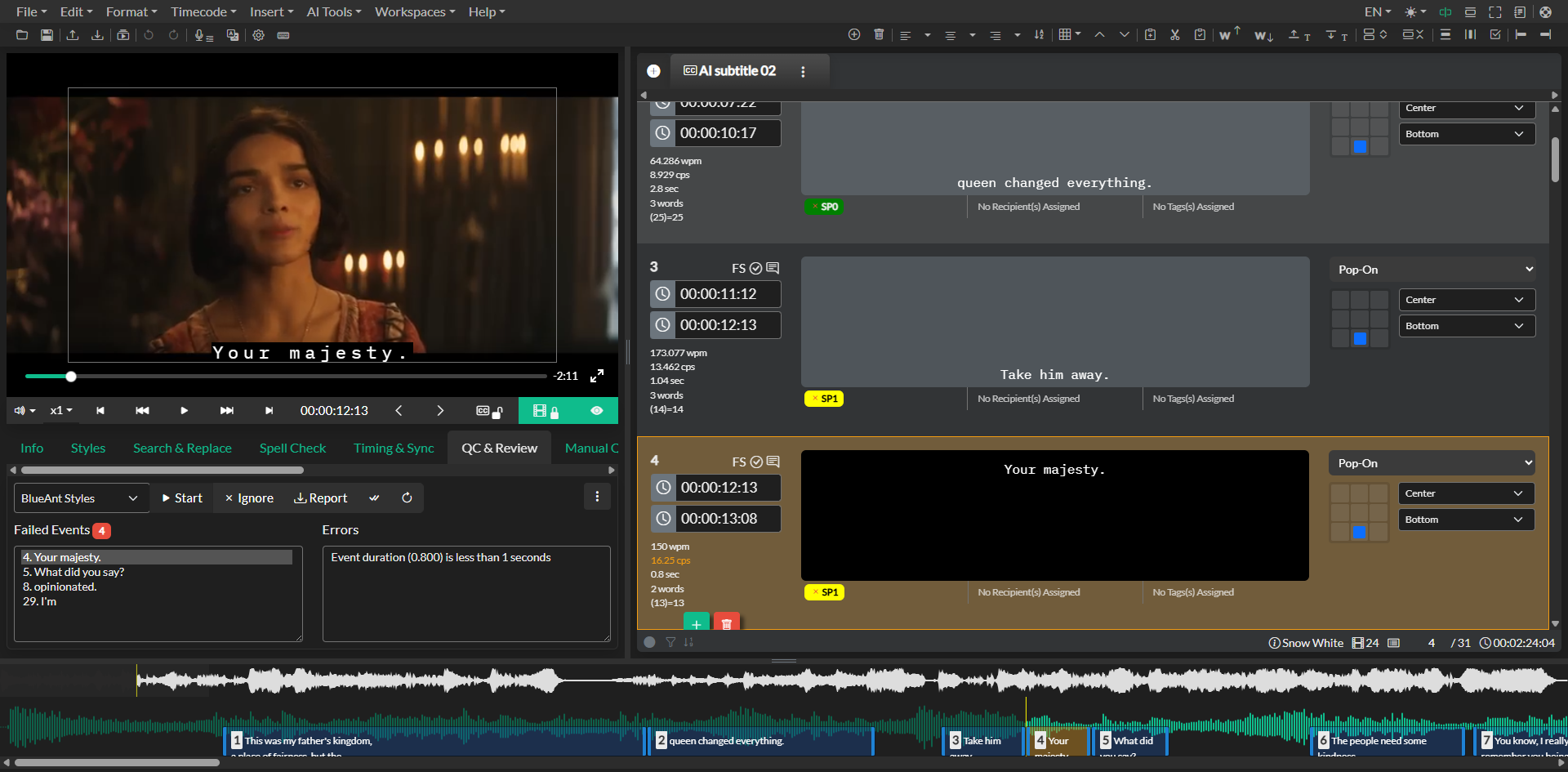Click the import download-arrow icon
The image size is (1568, 772).
tap(97, 35)
